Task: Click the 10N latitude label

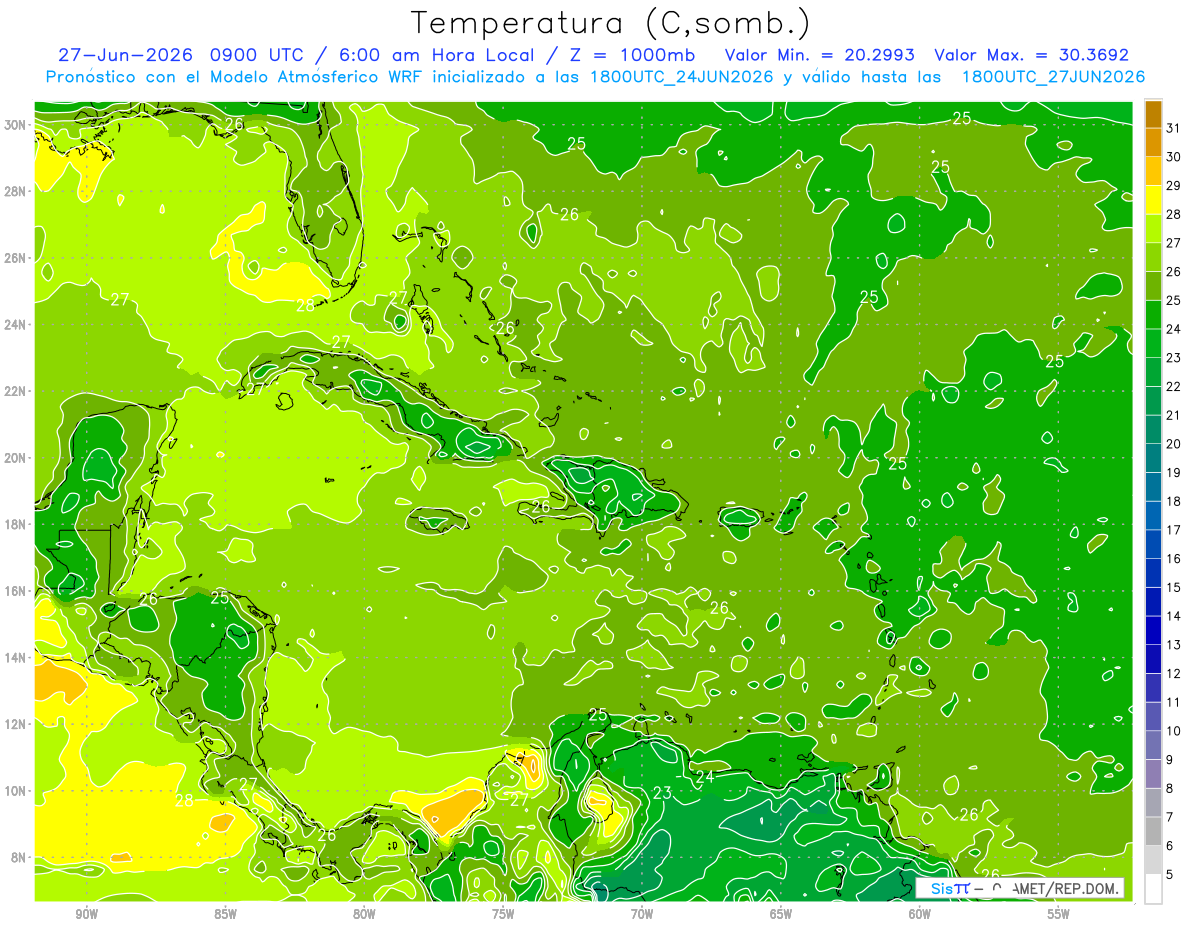Action: [17, 791]
